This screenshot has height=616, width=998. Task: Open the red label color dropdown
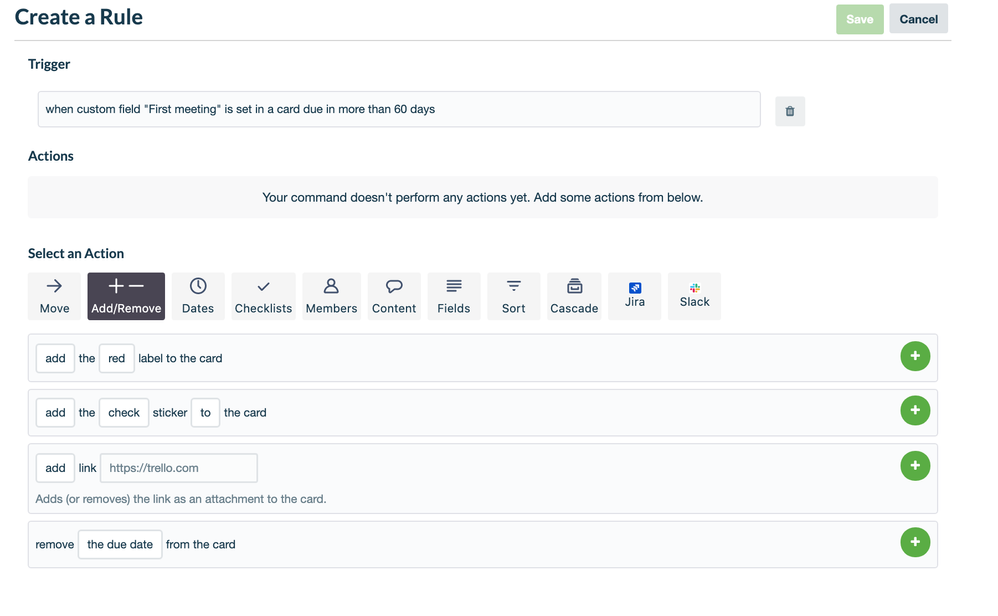[117, 357]
